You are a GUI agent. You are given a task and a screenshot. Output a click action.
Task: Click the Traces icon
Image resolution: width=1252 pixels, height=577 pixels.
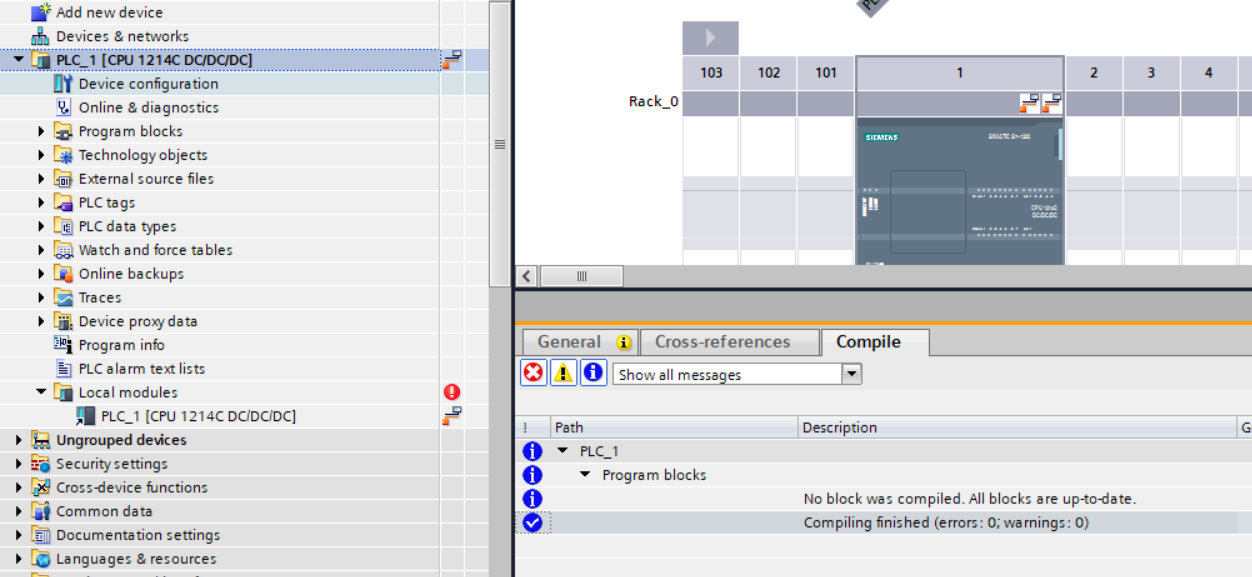tap(63, 298)
